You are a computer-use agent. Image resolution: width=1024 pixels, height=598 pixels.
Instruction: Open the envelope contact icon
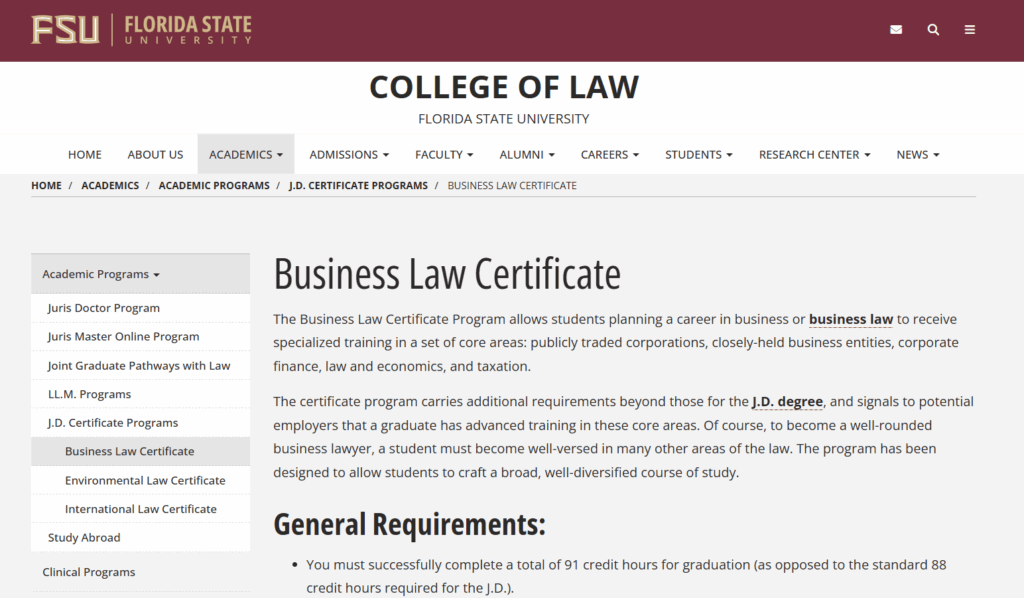(896, 29)
